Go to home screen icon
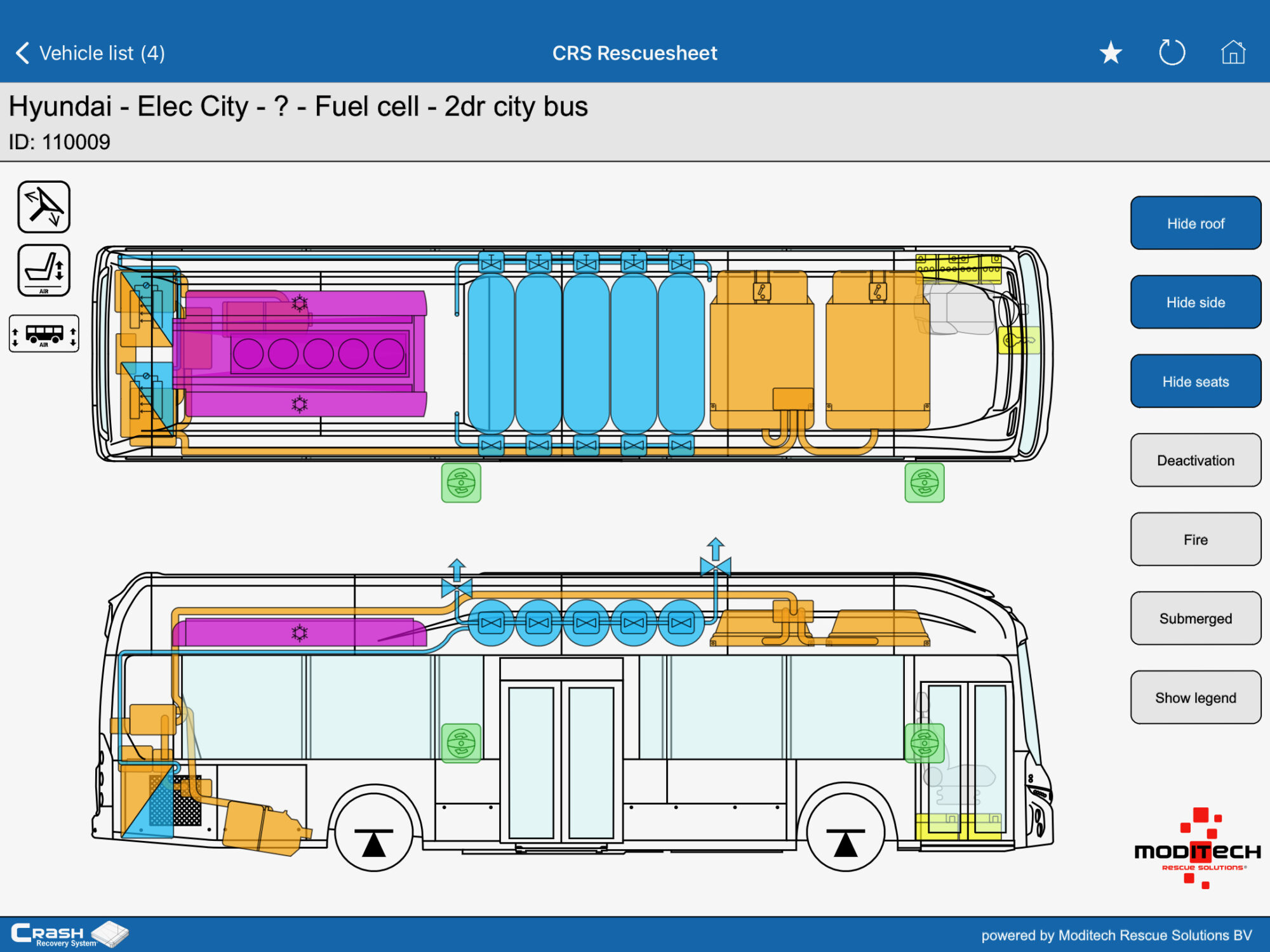This screenshot has width=1270, height=952. [1233, 53]
